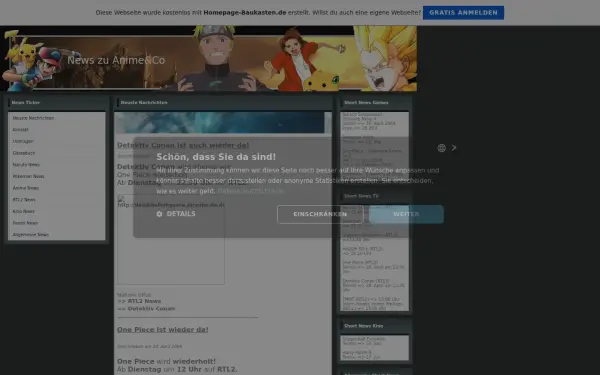Image resolution: width=600 pixels, height=375 pixels.
Task: Open Pokemon News in the sidebar
Action: coord(28,176)
